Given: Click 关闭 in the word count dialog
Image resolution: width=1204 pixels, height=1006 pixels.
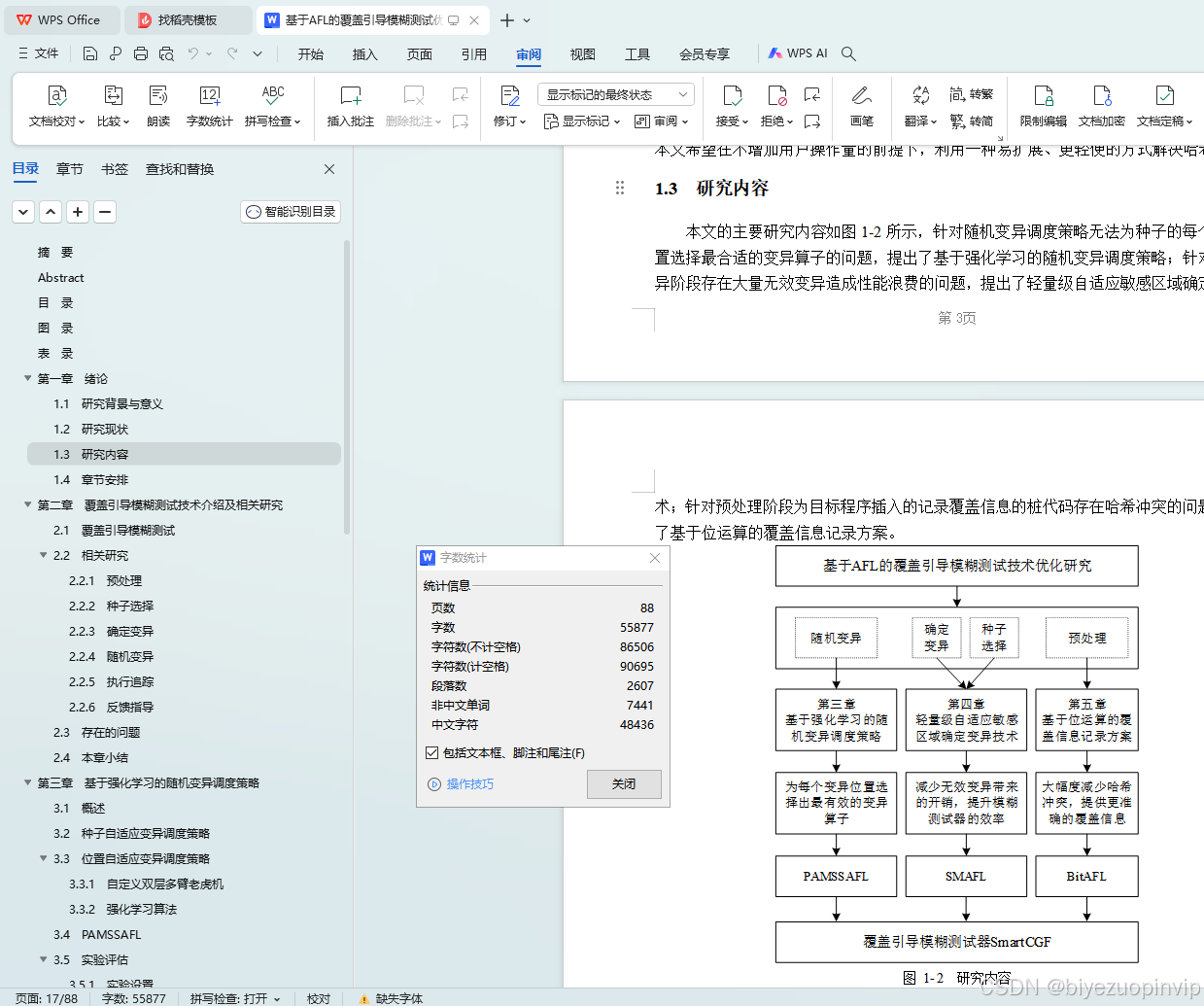Looking at the screenshot, I should pyautogui.click(x=624, y=784).
